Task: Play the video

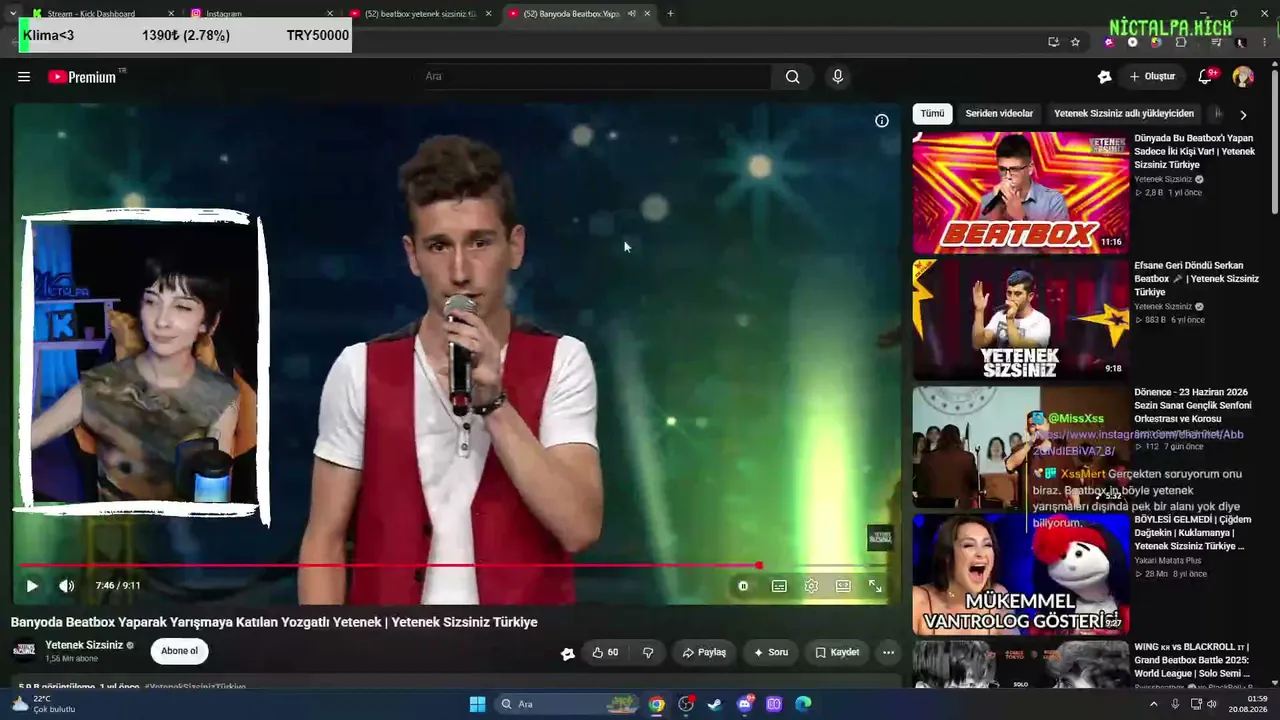Action: [x=31, y=586]
